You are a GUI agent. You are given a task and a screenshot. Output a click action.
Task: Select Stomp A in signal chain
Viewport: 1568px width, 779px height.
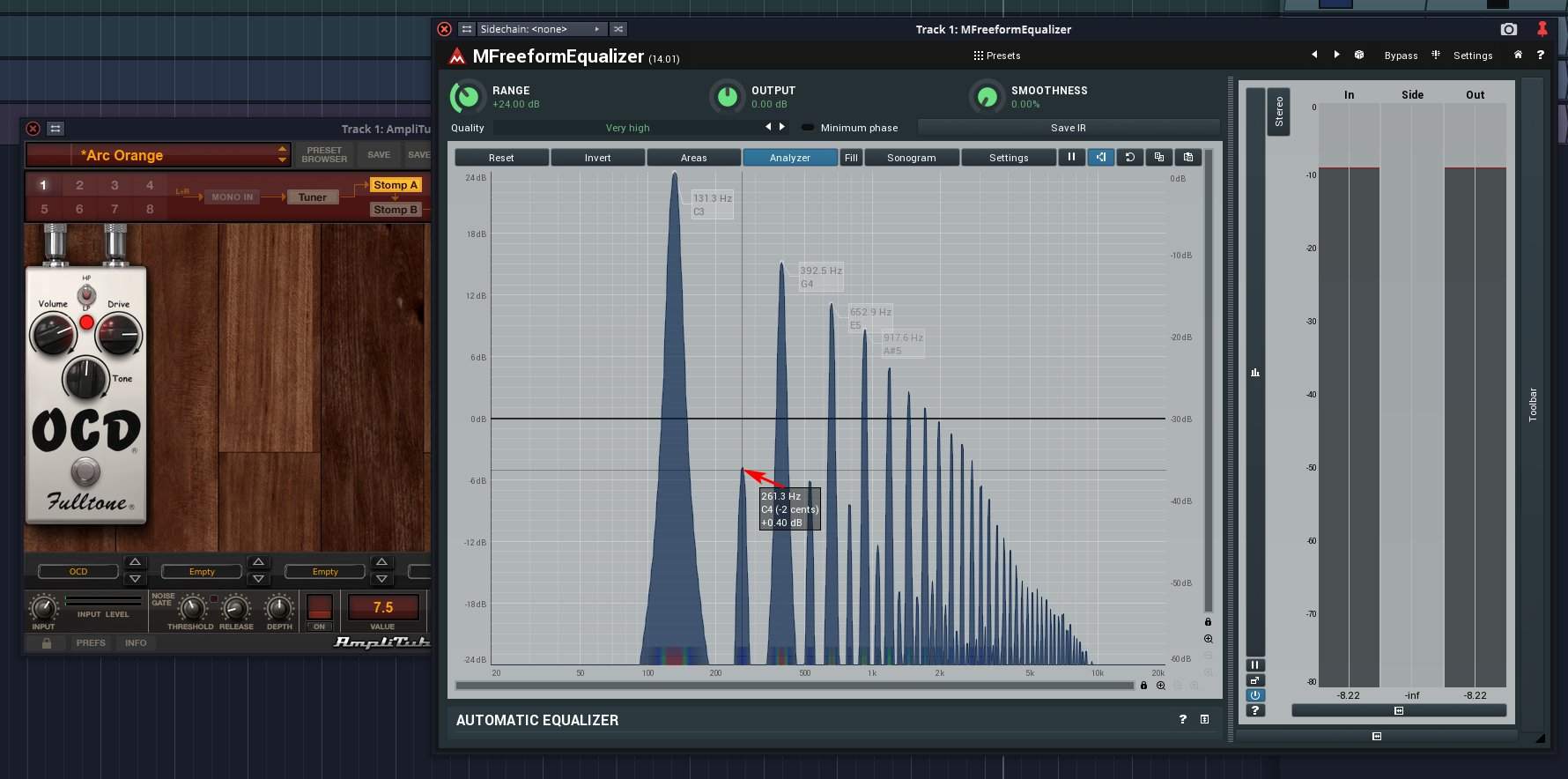(396, 185)
